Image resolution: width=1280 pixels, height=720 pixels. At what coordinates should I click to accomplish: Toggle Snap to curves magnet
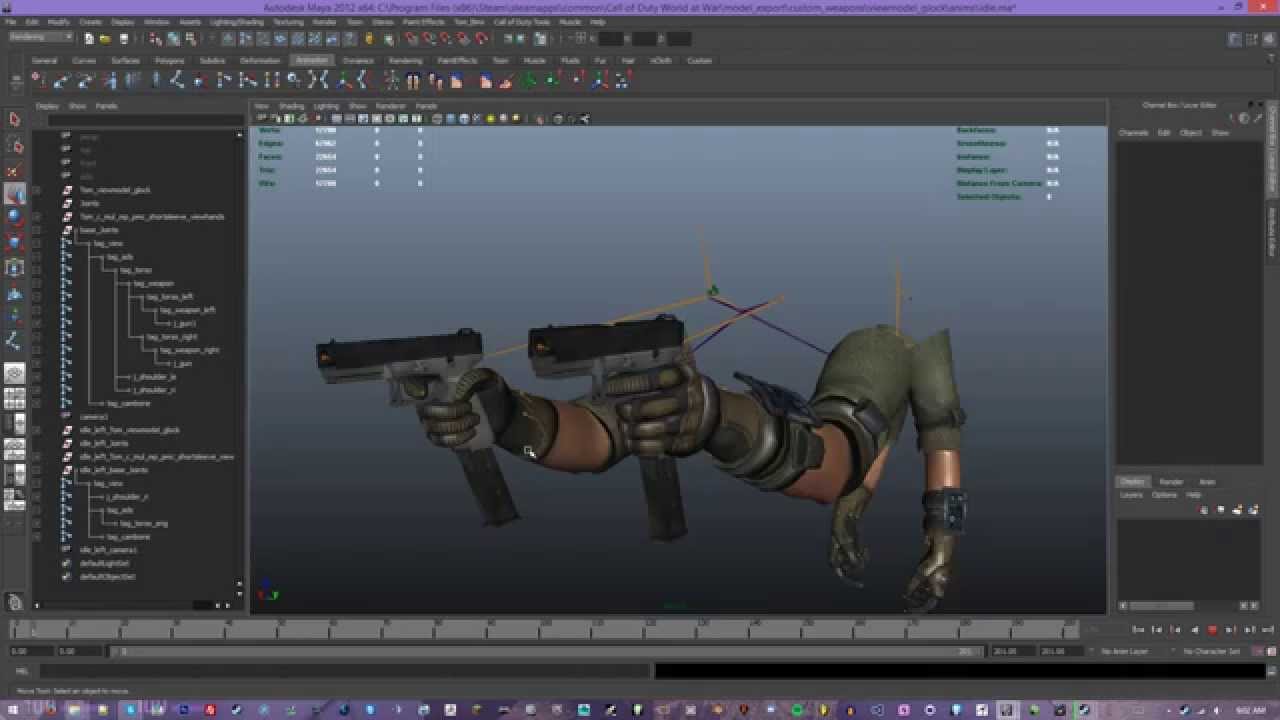429,39
